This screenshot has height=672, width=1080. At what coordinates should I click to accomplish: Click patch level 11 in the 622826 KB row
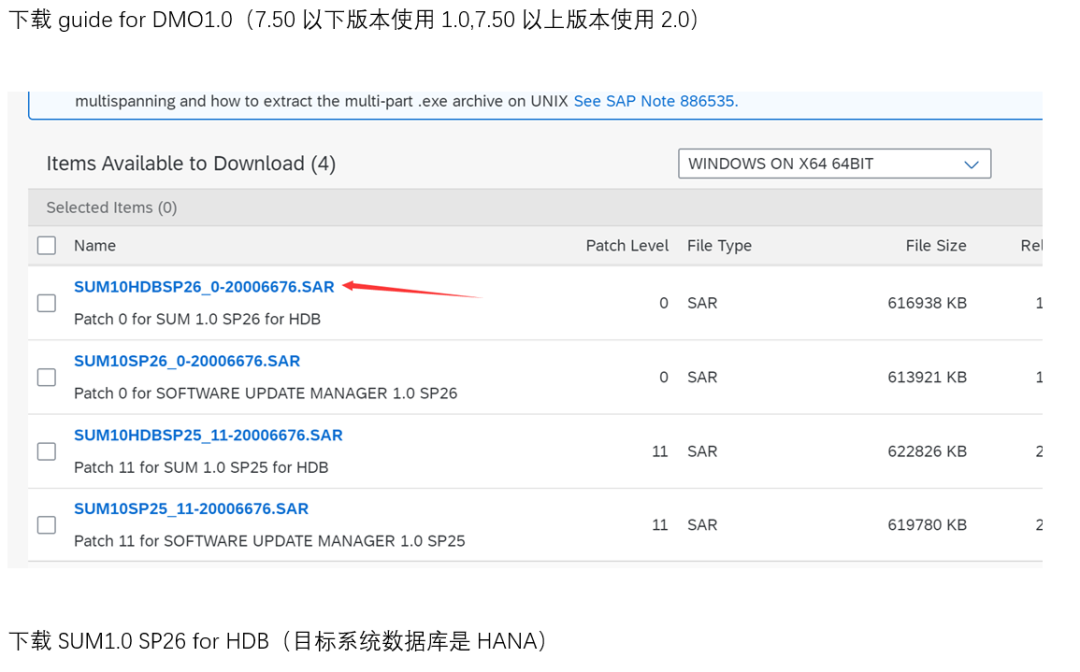pos(660,452)
